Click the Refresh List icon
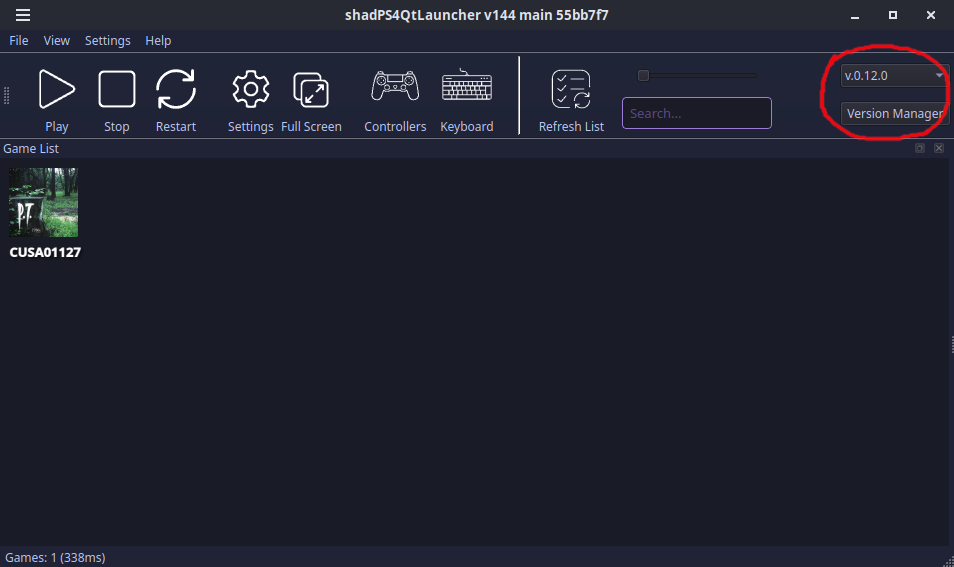954x567 pixels. pos(571,89)
